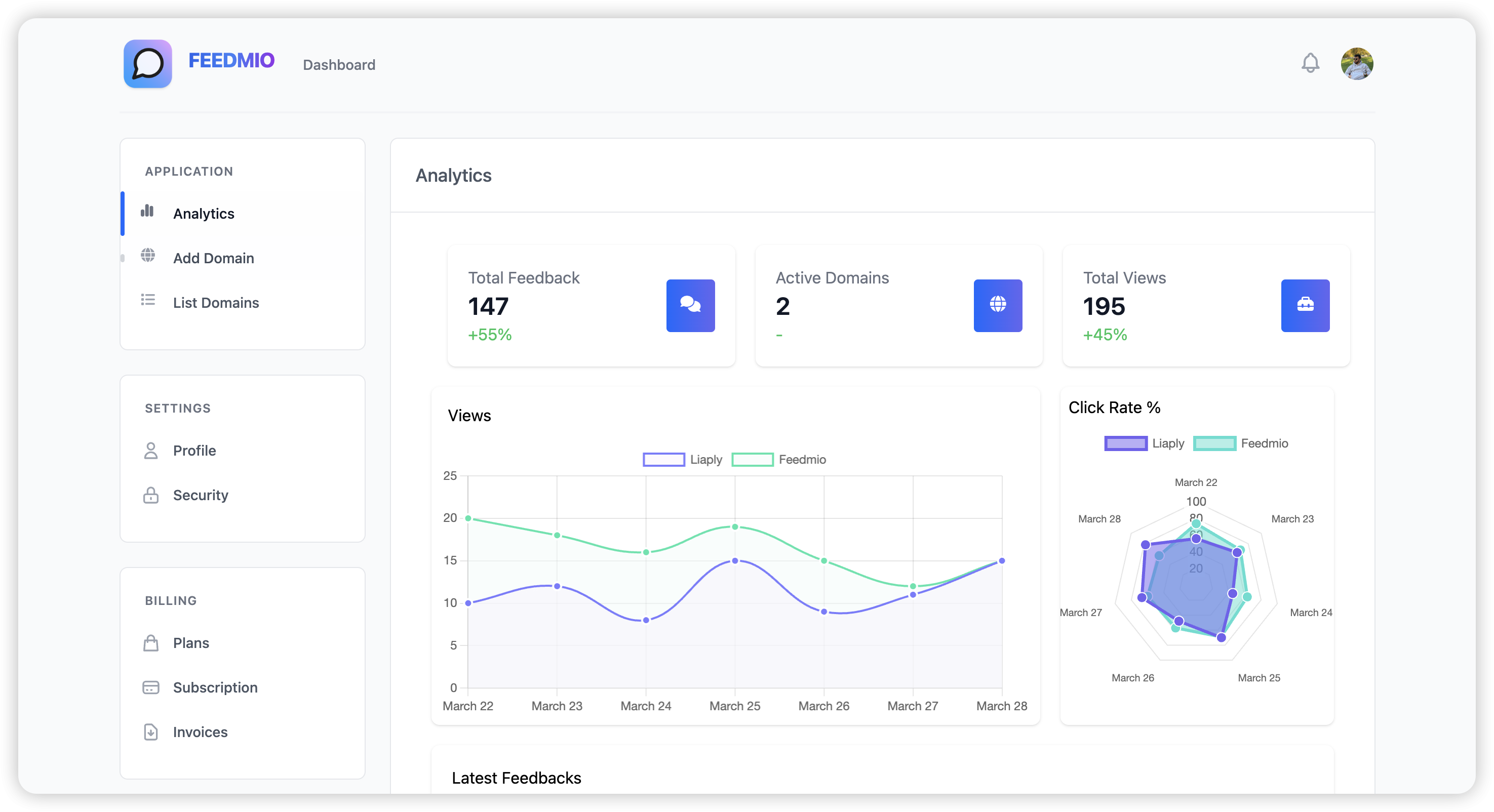This screenshot has width=1494, height=812.
Task: Open the user avatar profile menu
Action: pos(1357,64)
